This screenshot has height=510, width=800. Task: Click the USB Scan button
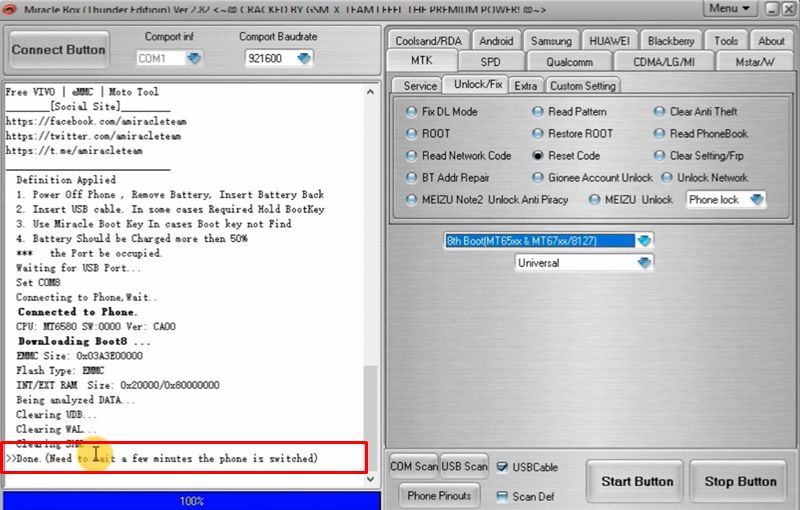[464, 466]
